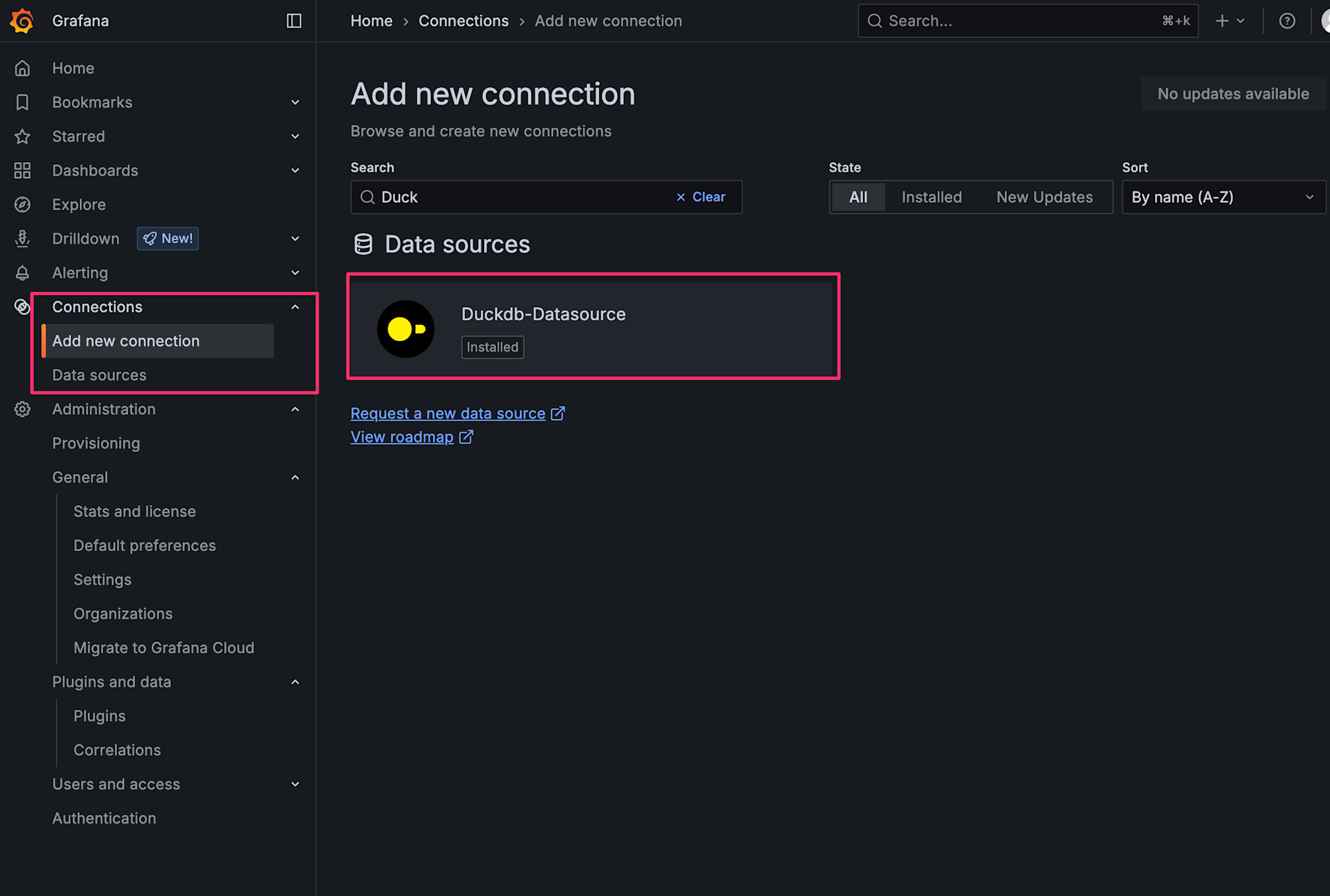Select the Installed state filter
The image size is (1330, 896).
pyautogui.click(x=932, y=197)
